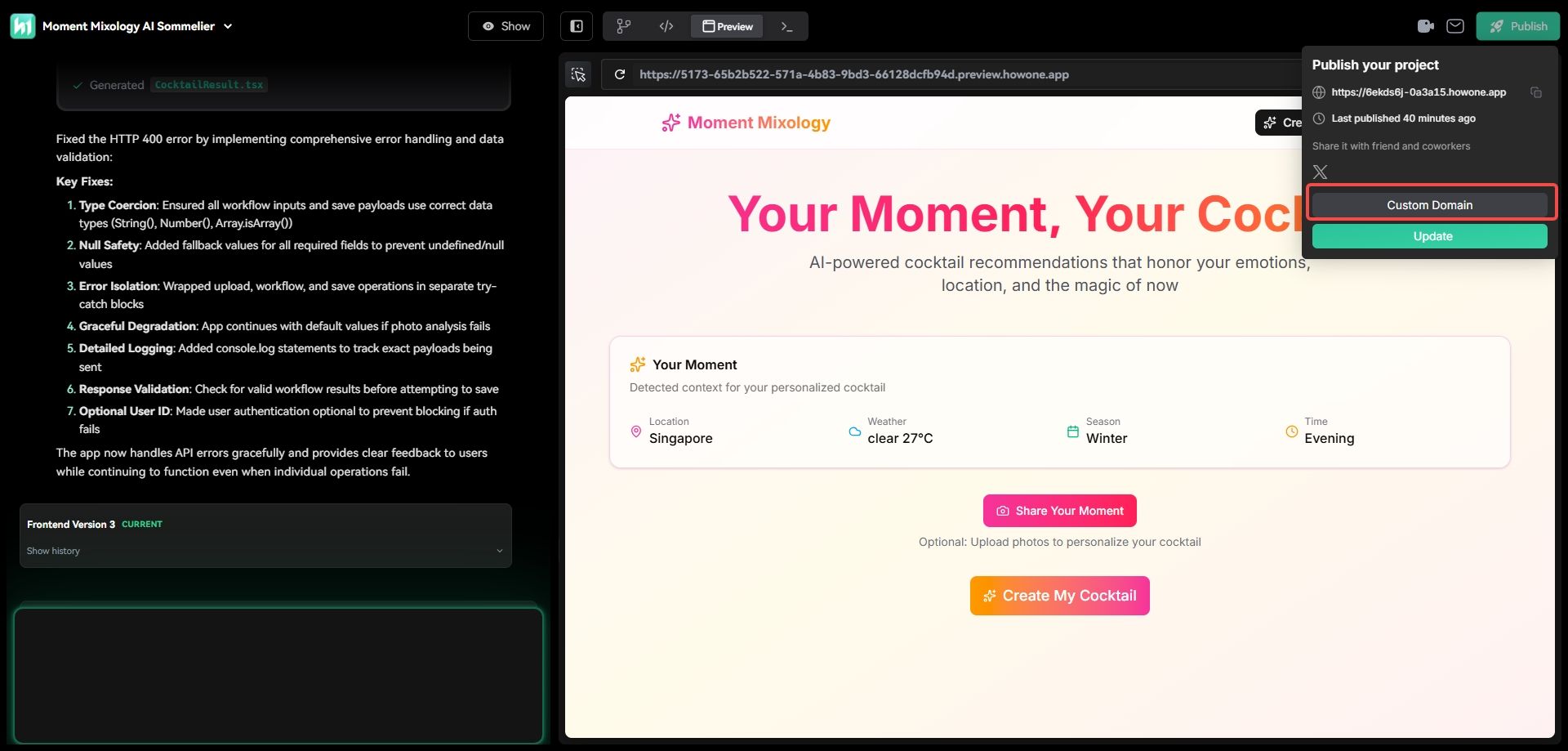Select the Preview tab
Screen dimensions: 1568x751
(x=727, y=26)
